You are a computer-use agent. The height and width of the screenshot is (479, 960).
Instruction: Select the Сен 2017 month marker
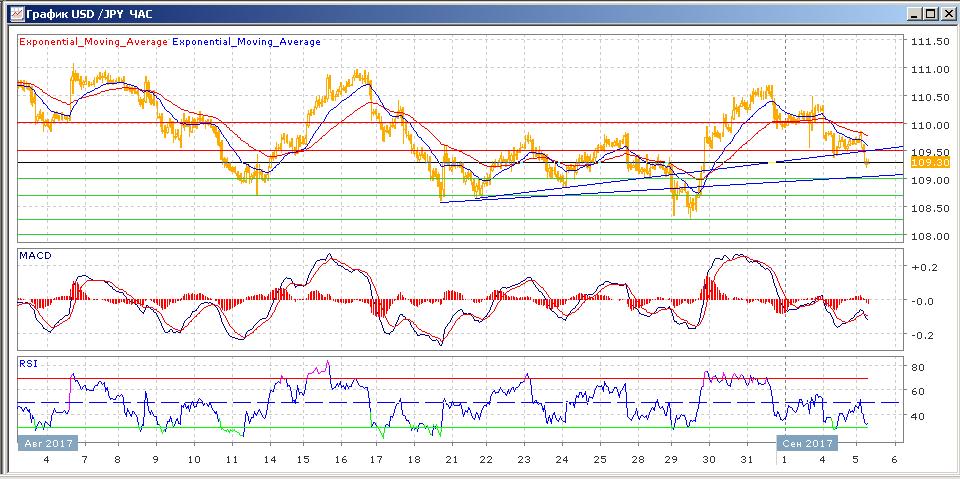coord(806,442)
